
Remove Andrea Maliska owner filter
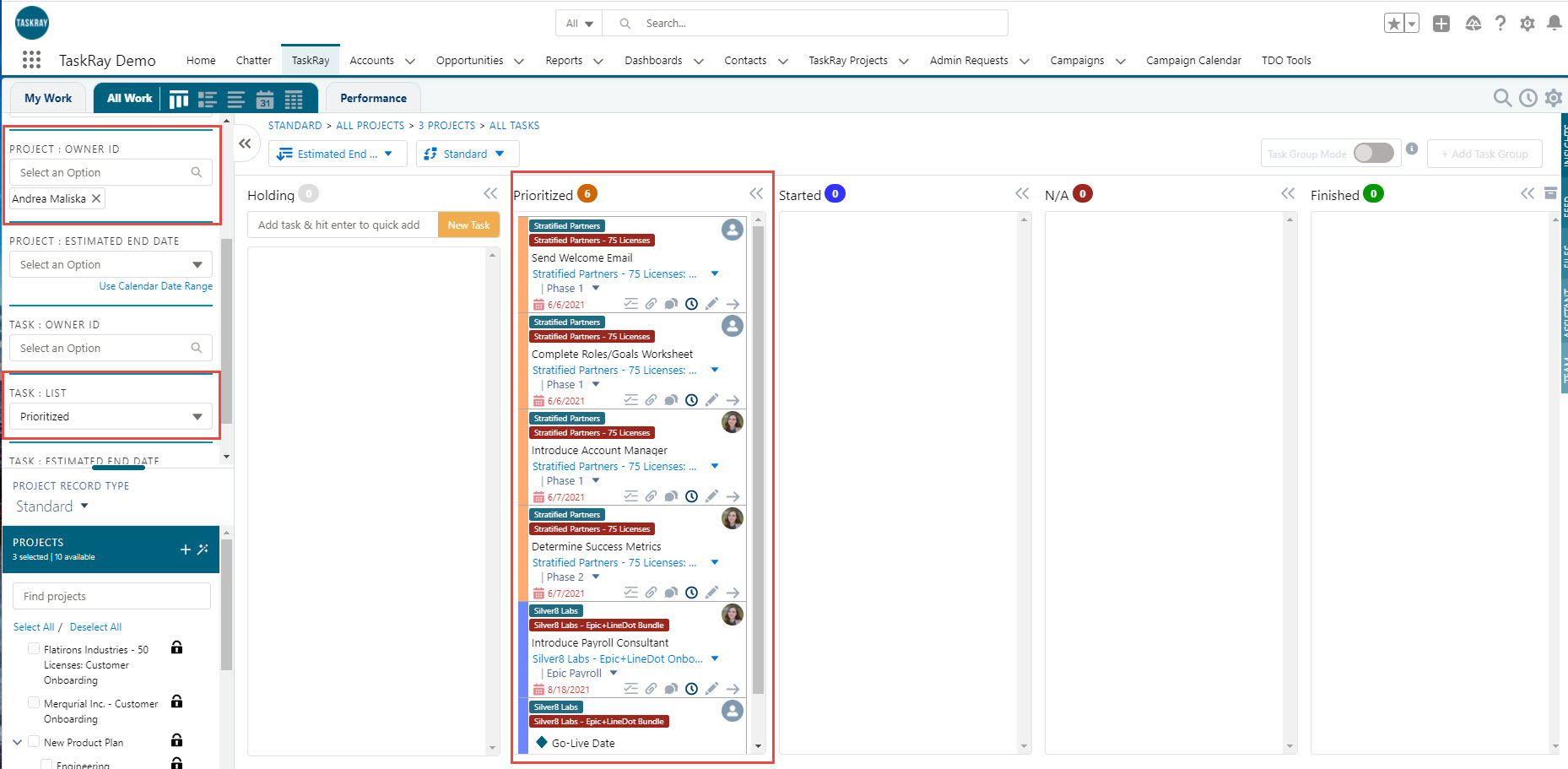tap(96, 198)
